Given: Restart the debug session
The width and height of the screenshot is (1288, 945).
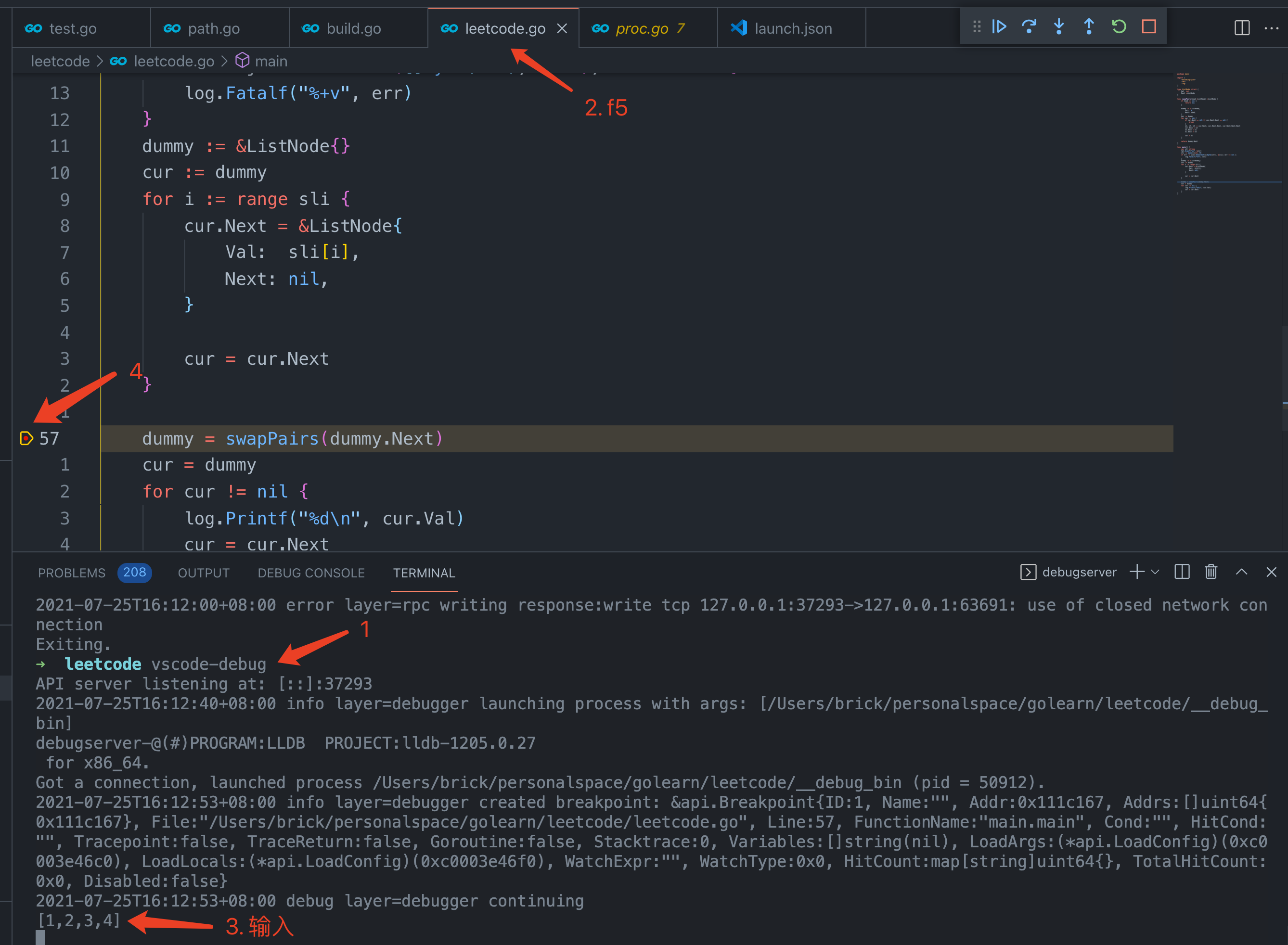Looking at the screenshot, I should (1119, 27).
